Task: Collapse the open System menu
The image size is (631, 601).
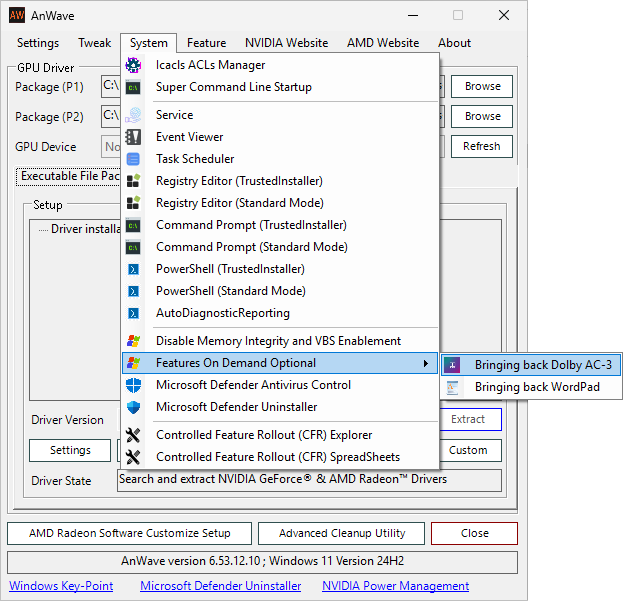Action: point(148,43)
